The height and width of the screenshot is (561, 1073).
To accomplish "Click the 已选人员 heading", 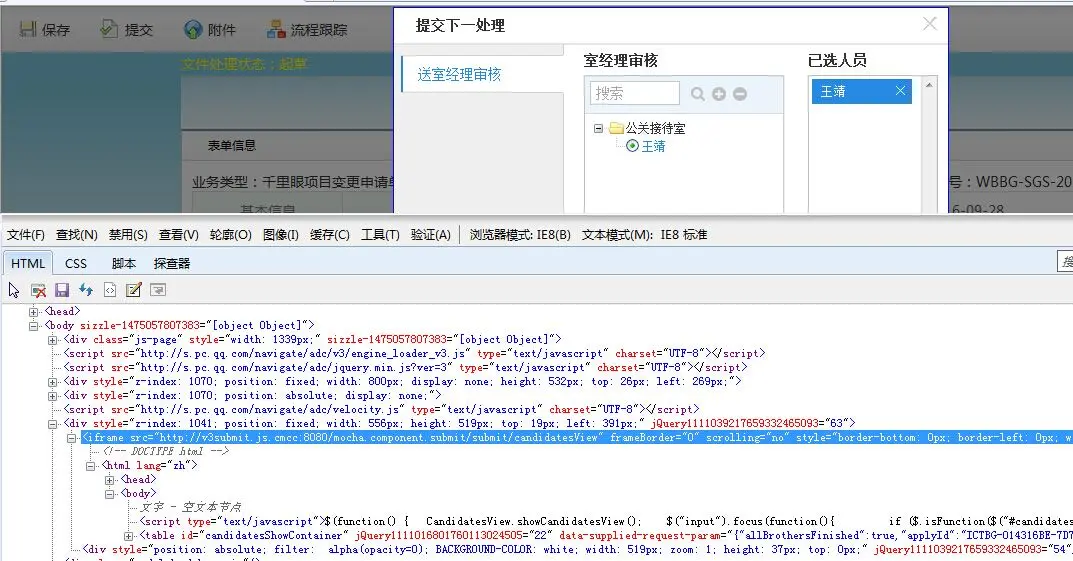I will pos(838,60).
